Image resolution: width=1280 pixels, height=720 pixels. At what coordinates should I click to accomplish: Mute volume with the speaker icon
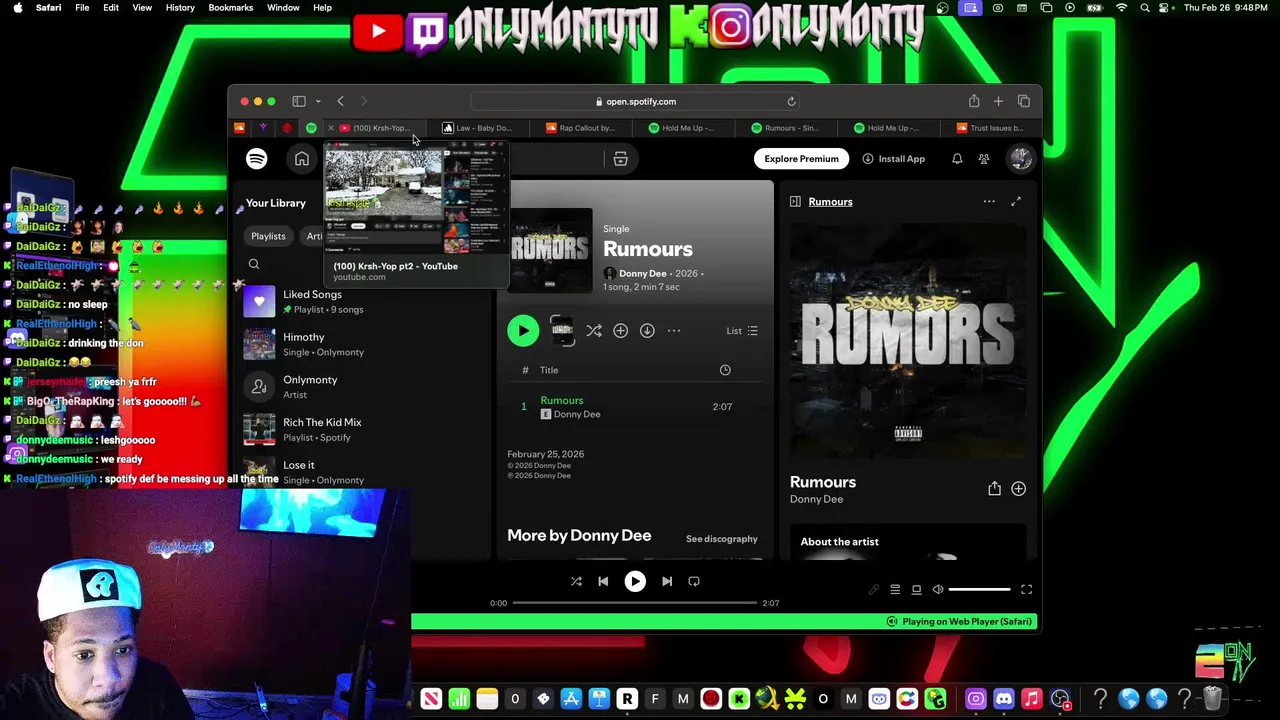[x=938, y=590]
